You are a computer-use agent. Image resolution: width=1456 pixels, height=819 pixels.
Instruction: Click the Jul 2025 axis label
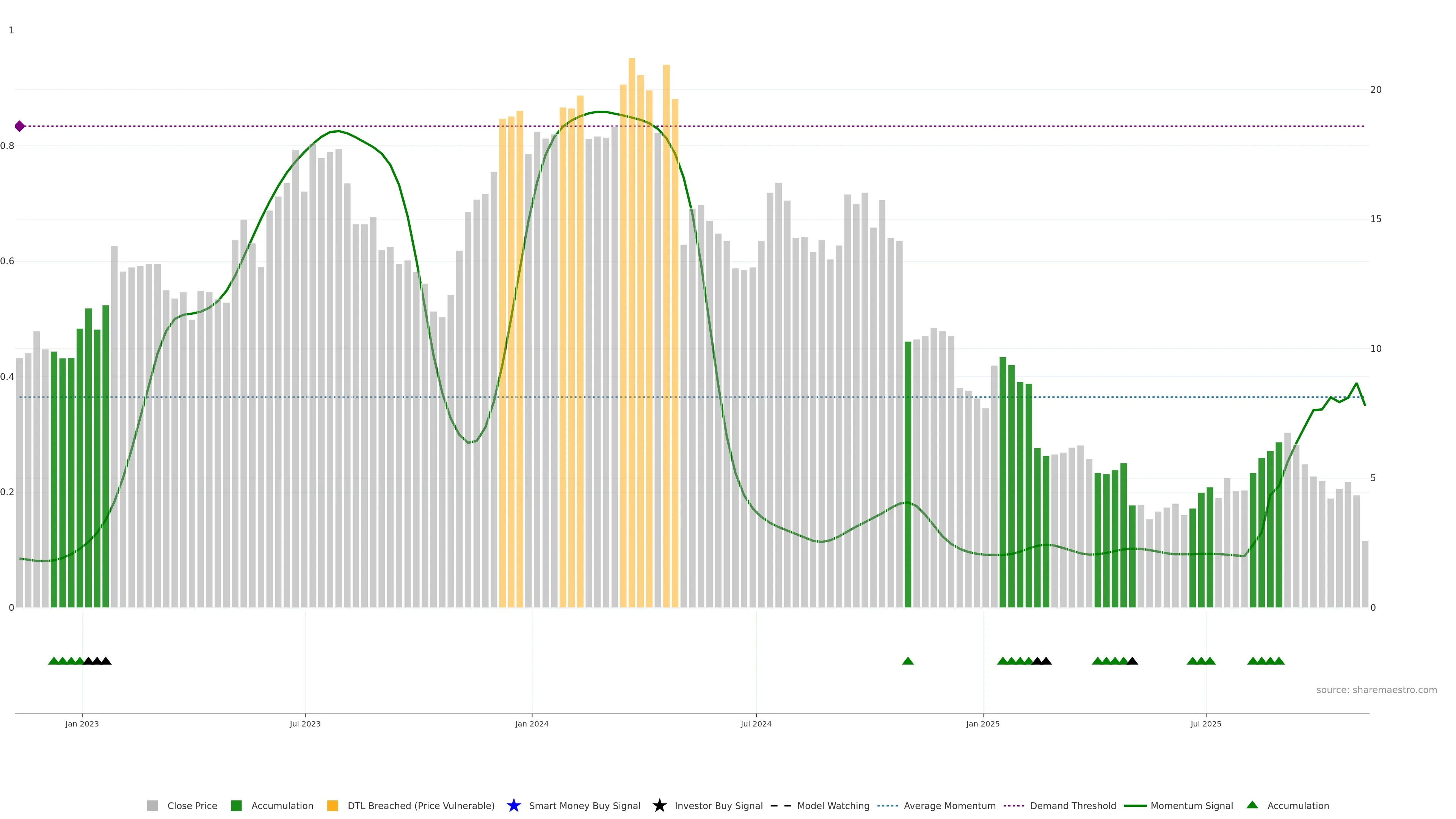pyautogui.click(x=1206, y=723)
